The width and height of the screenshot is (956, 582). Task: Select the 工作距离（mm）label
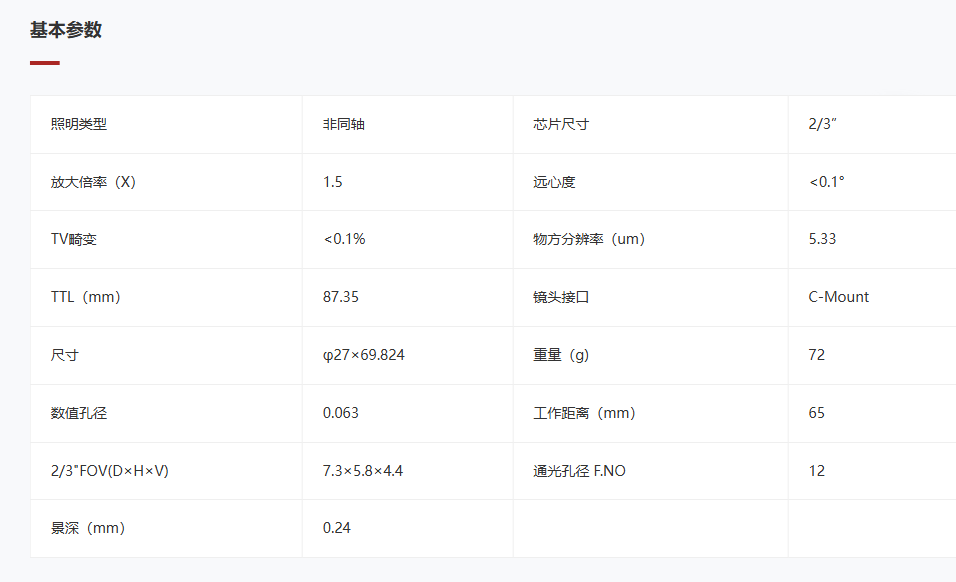click(x=584, y=413)
